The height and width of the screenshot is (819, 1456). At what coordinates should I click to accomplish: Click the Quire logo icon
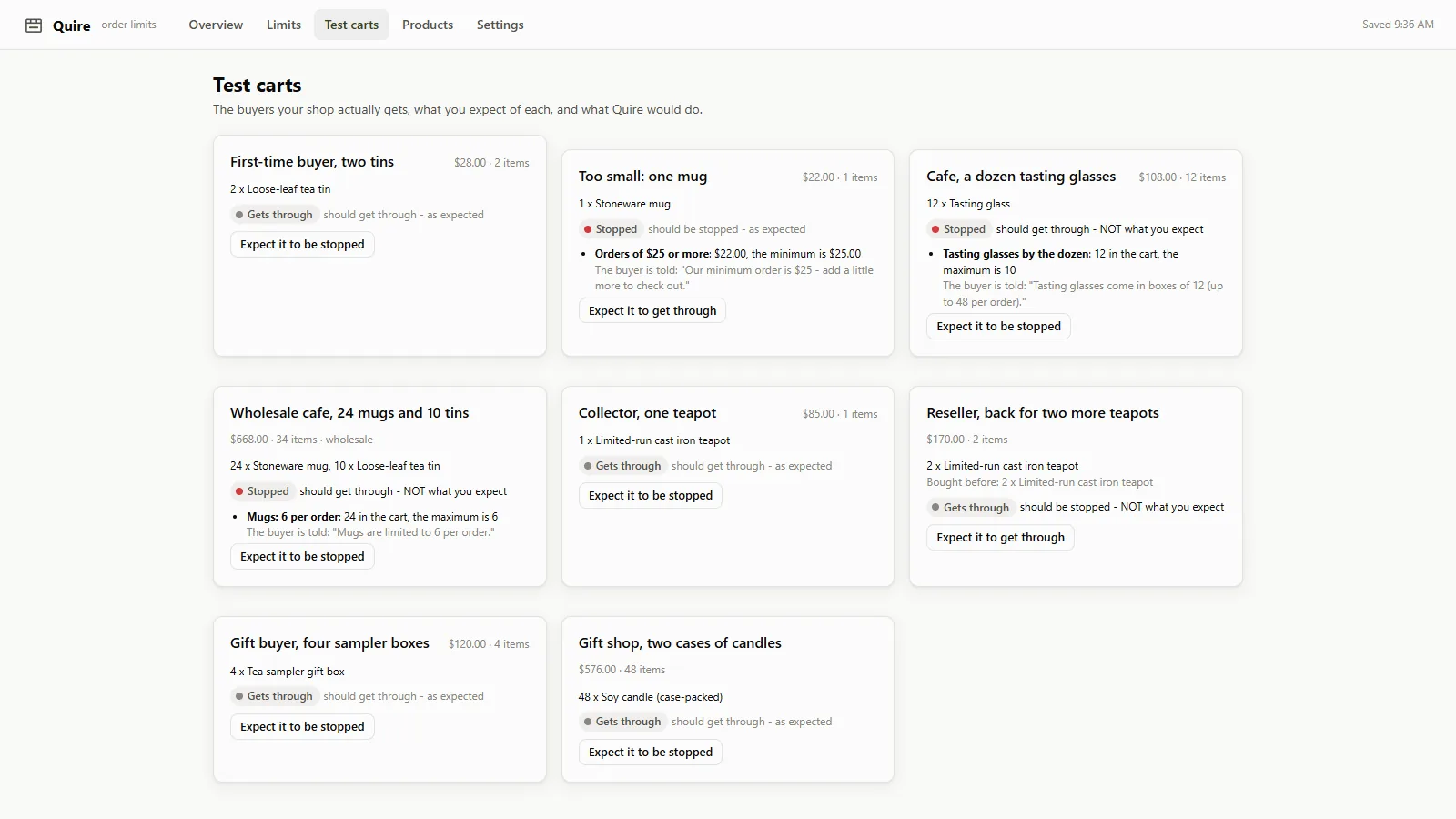click(x=34, y=25)
